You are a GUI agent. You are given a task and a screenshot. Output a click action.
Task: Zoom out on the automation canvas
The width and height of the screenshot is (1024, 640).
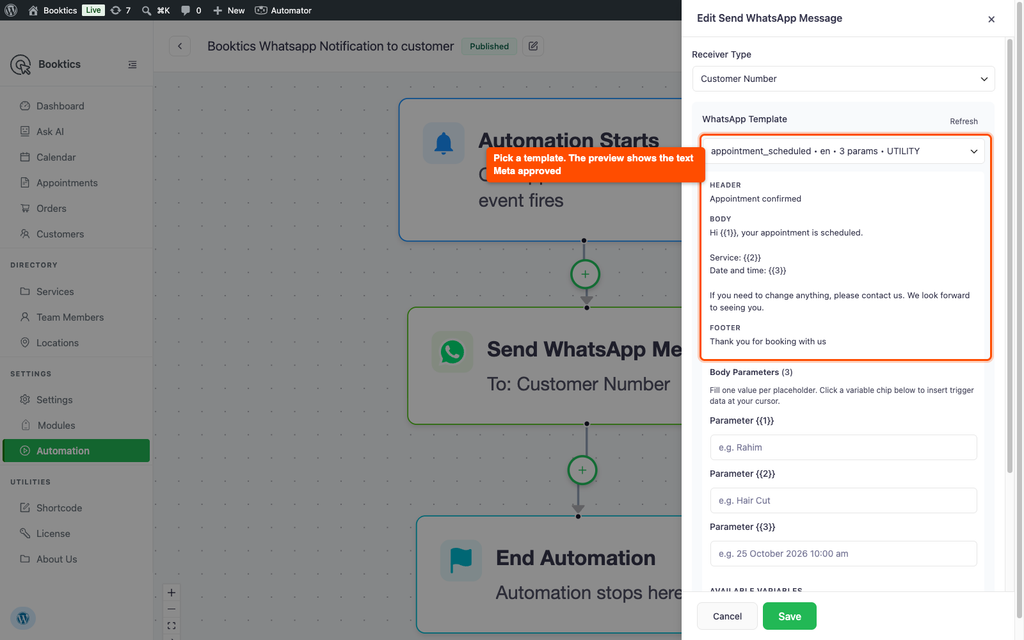[171, 609]
